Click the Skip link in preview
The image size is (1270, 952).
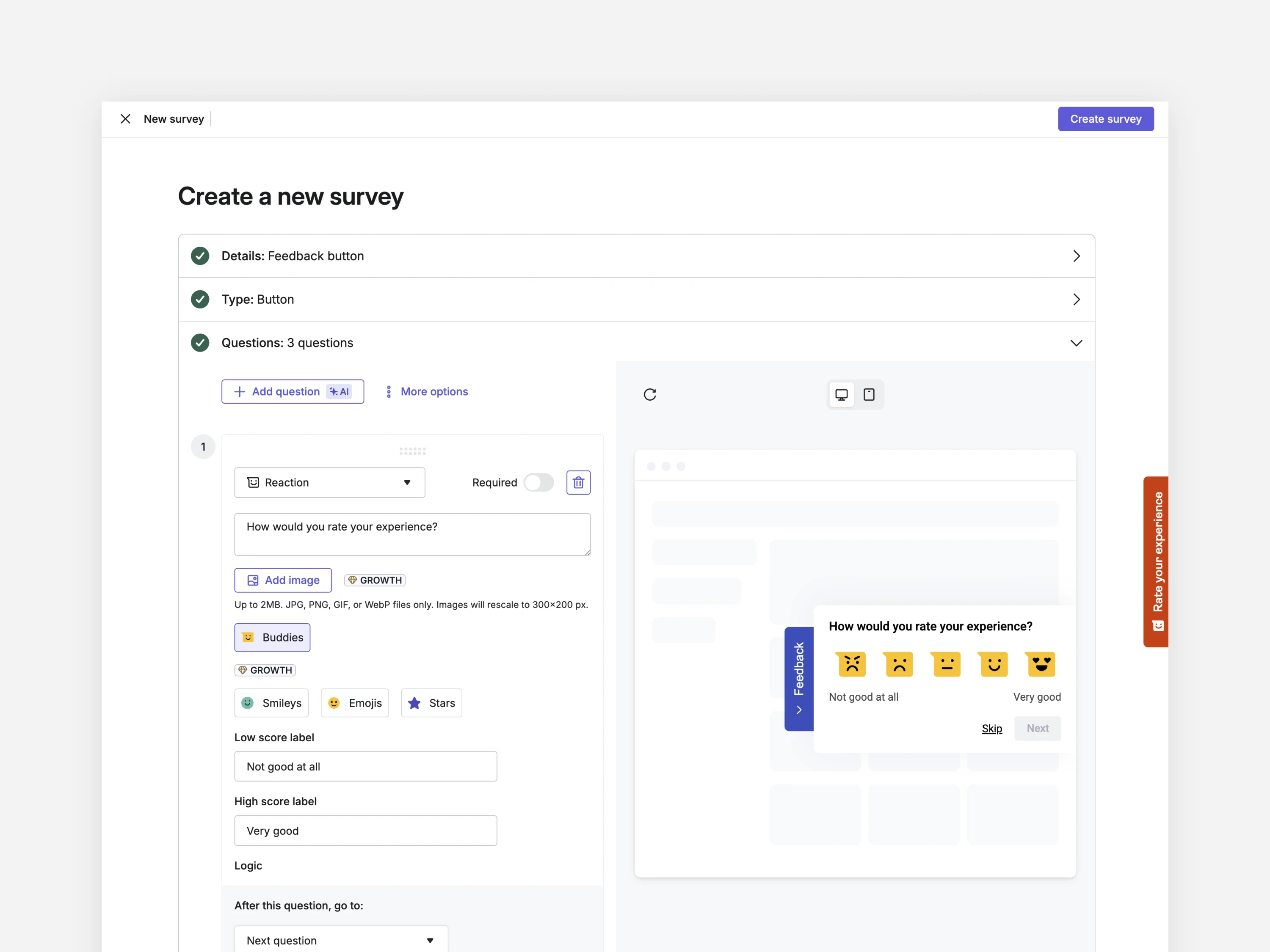coord(991,728)
